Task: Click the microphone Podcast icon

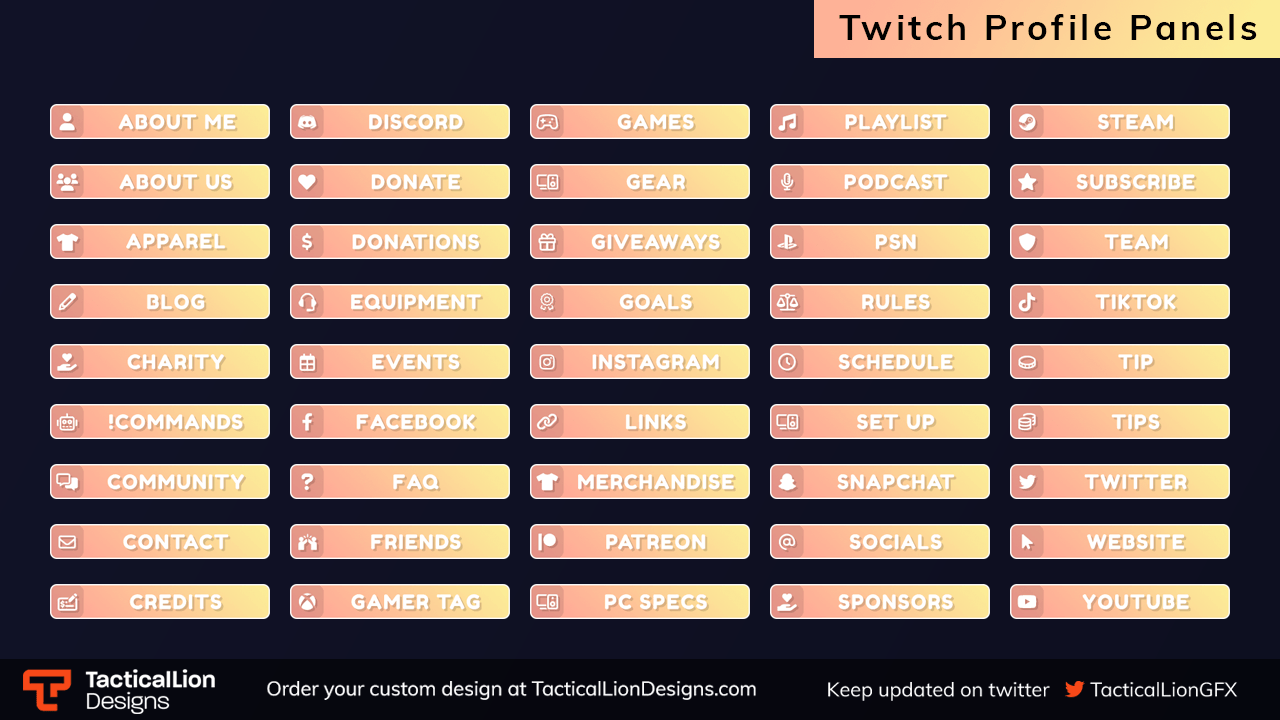Action: [x=787, y=182]
